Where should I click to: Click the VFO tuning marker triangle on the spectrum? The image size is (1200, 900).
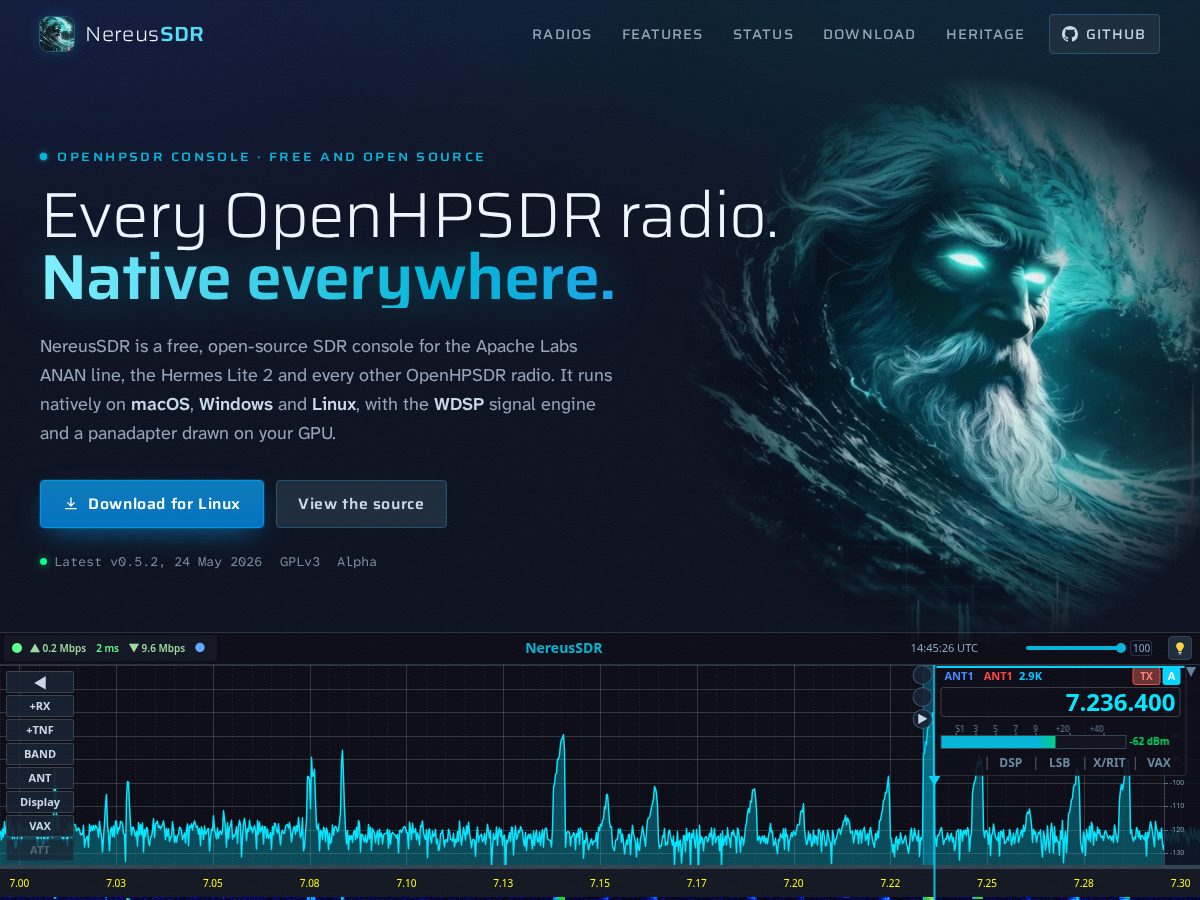coord(934,780)
